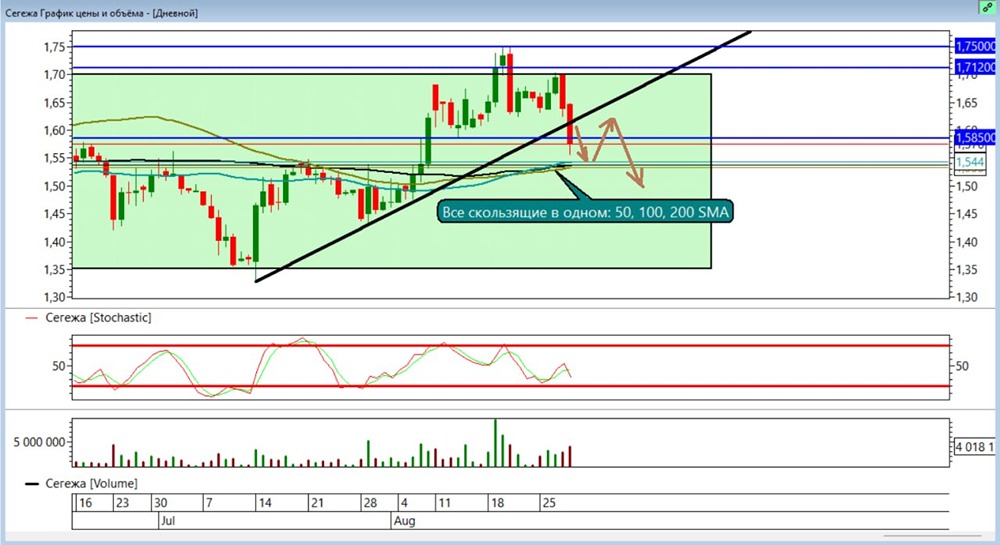Click the '5 000 000' volume axis label
The width and height of the screenshot is (1000, 545).
tap(40, 442)
